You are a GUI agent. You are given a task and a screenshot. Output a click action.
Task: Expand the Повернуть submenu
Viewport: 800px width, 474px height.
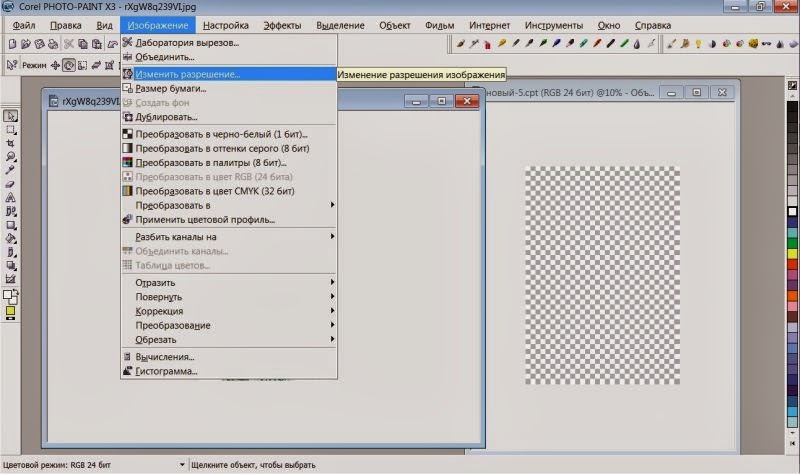coord(229,296)
